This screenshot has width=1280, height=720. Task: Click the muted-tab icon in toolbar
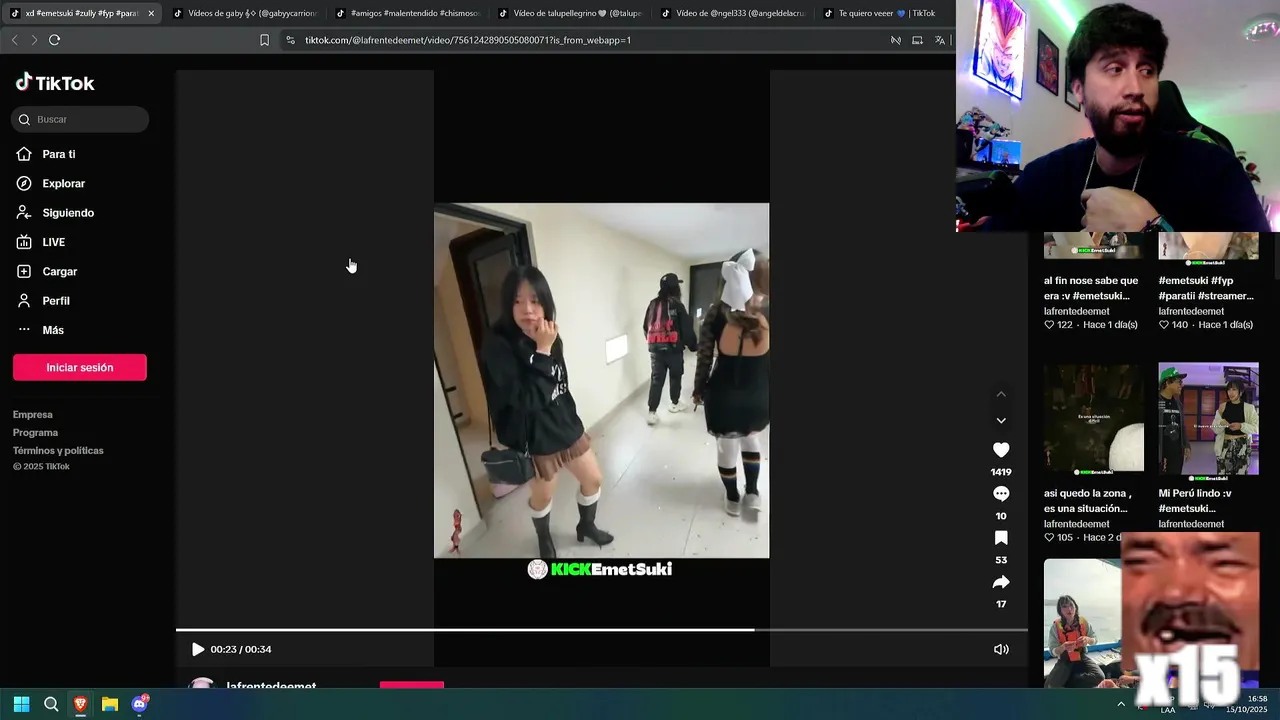(x=896, y=40)
